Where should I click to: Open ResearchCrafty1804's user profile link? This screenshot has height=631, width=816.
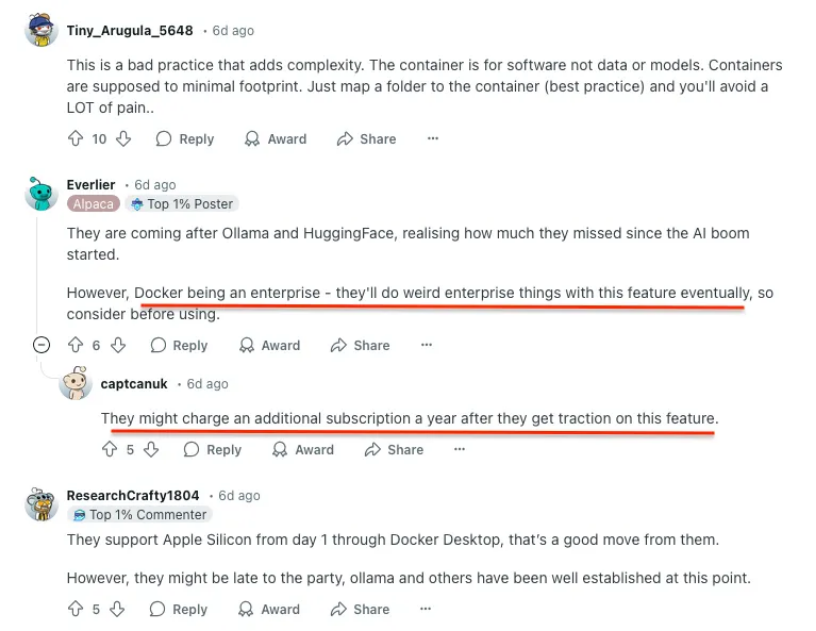[x=133, y=495]
